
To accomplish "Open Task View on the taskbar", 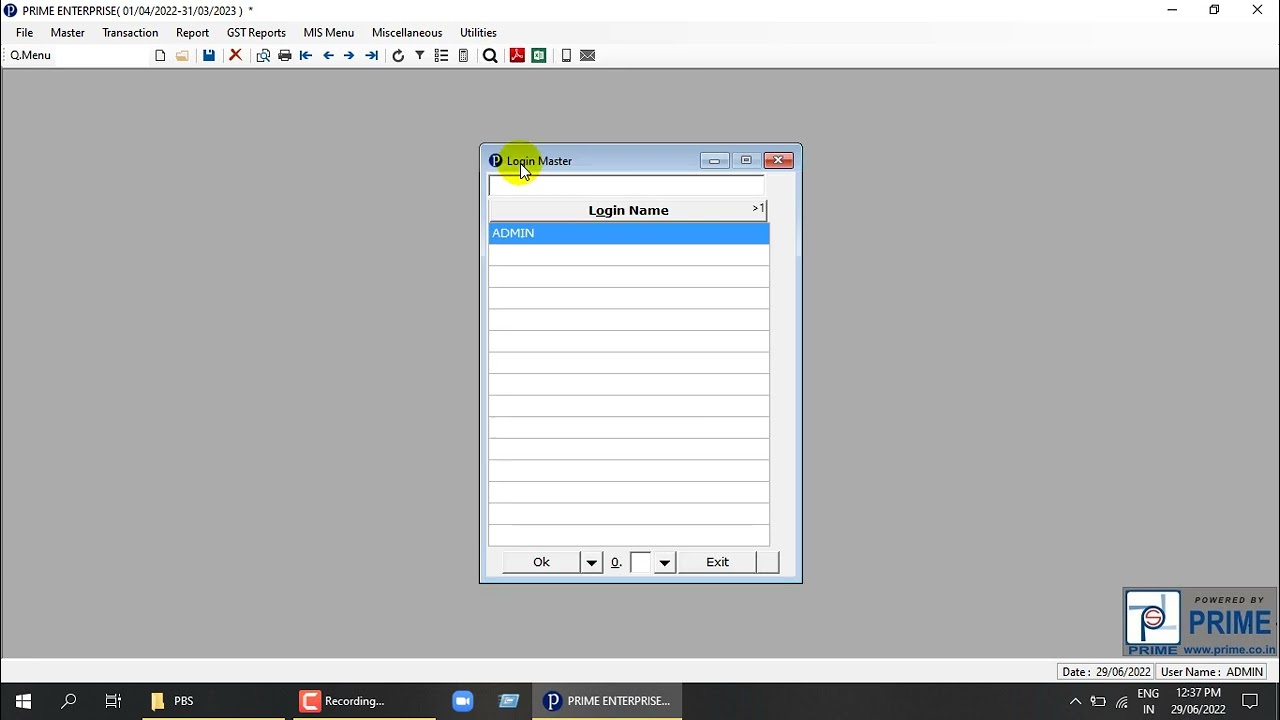I will point(113,701).
